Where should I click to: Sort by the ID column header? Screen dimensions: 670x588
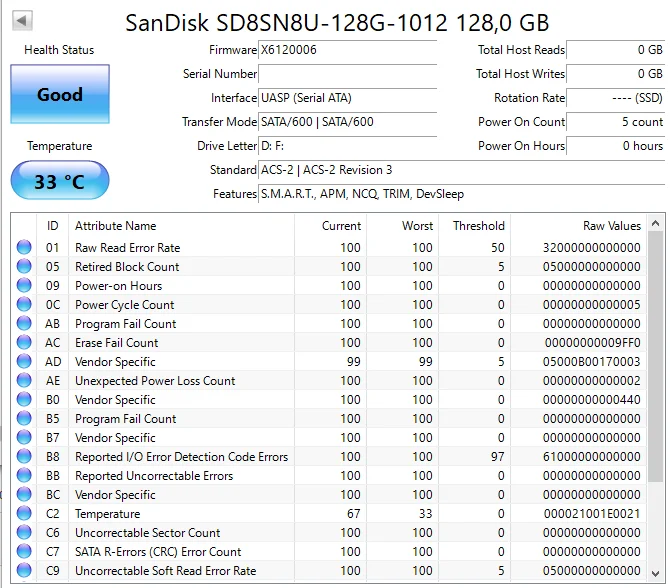(x=53, y=226)
